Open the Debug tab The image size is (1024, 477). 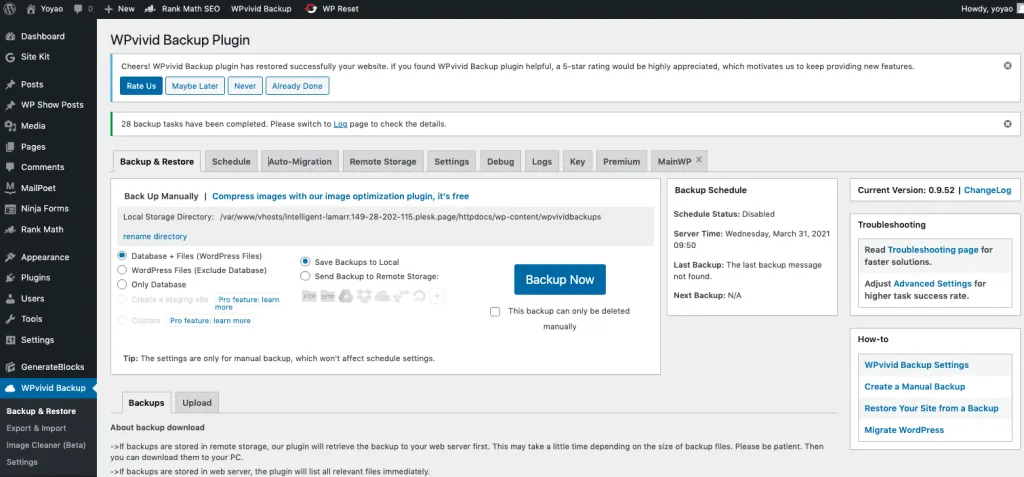click(501, 161)
